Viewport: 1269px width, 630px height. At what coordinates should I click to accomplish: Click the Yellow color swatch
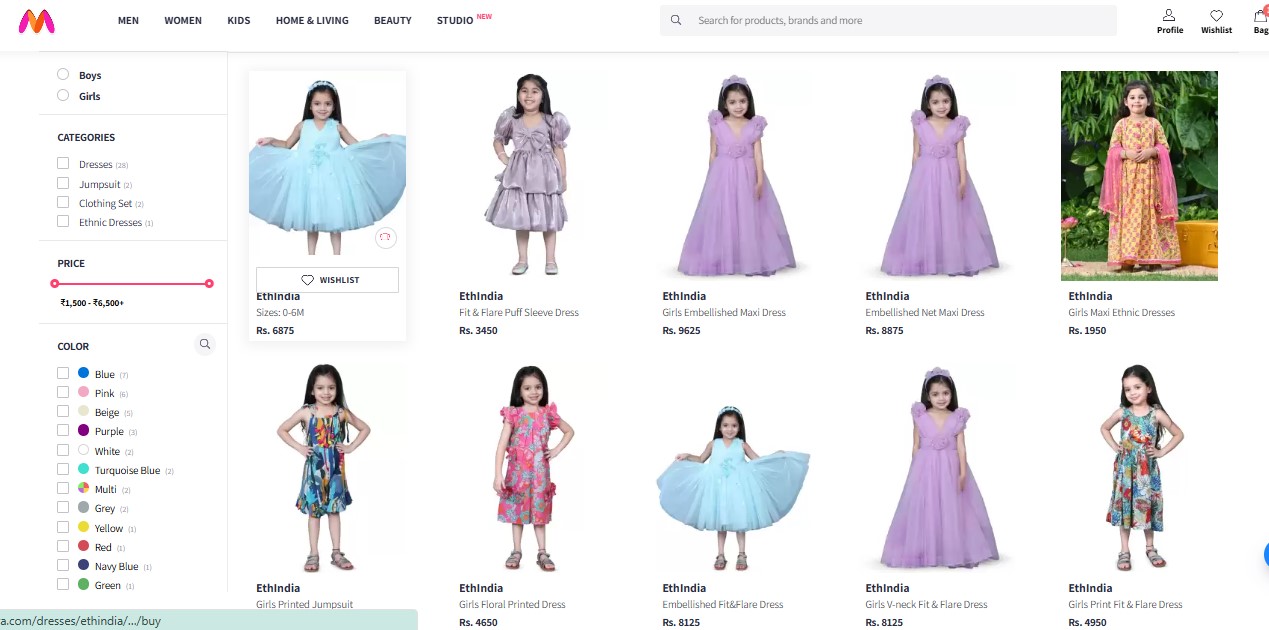[x=84, y=527]
